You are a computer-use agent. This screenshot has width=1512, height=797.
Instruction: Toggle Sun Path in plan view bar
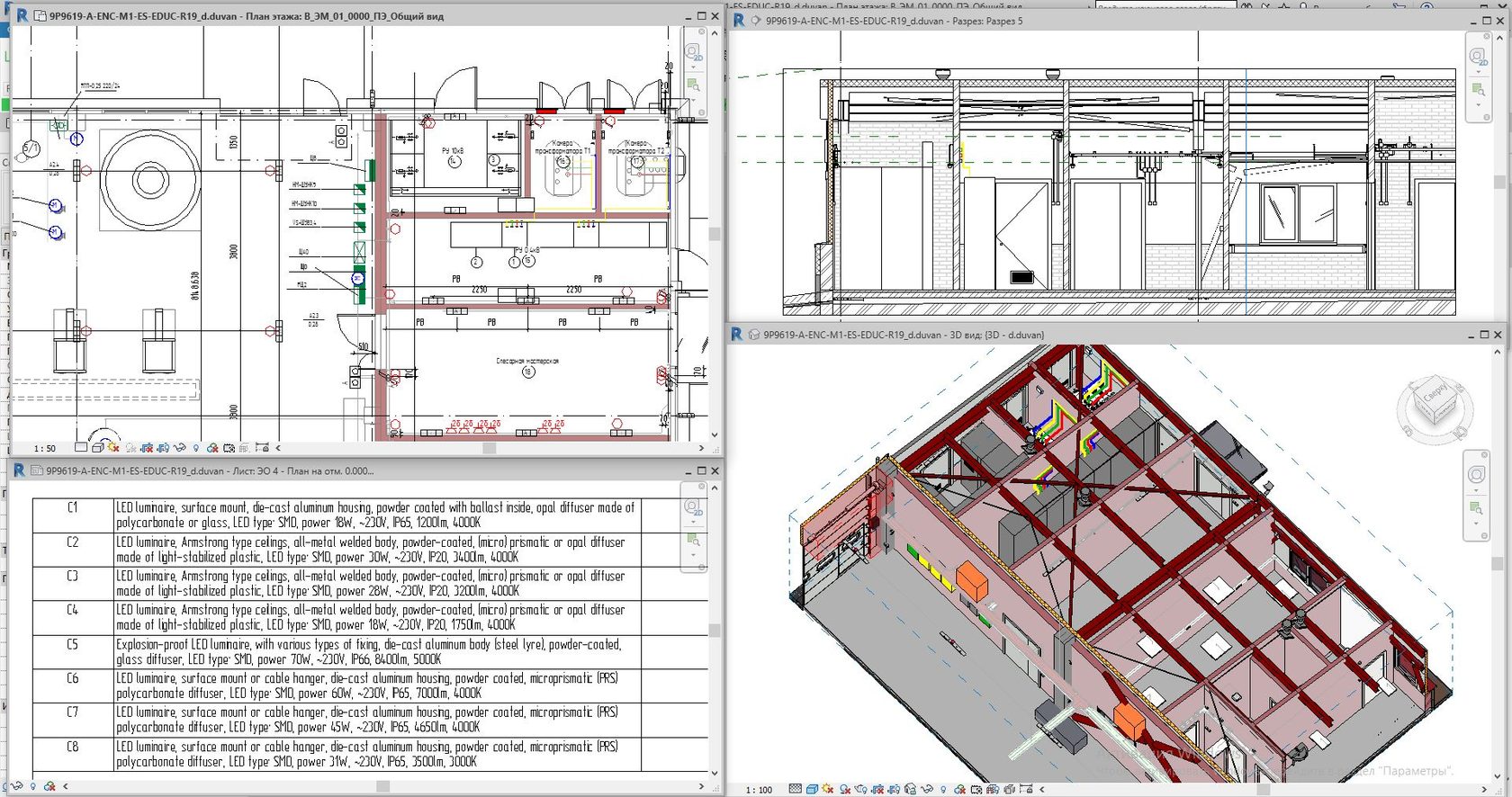(x=113, y=447)
